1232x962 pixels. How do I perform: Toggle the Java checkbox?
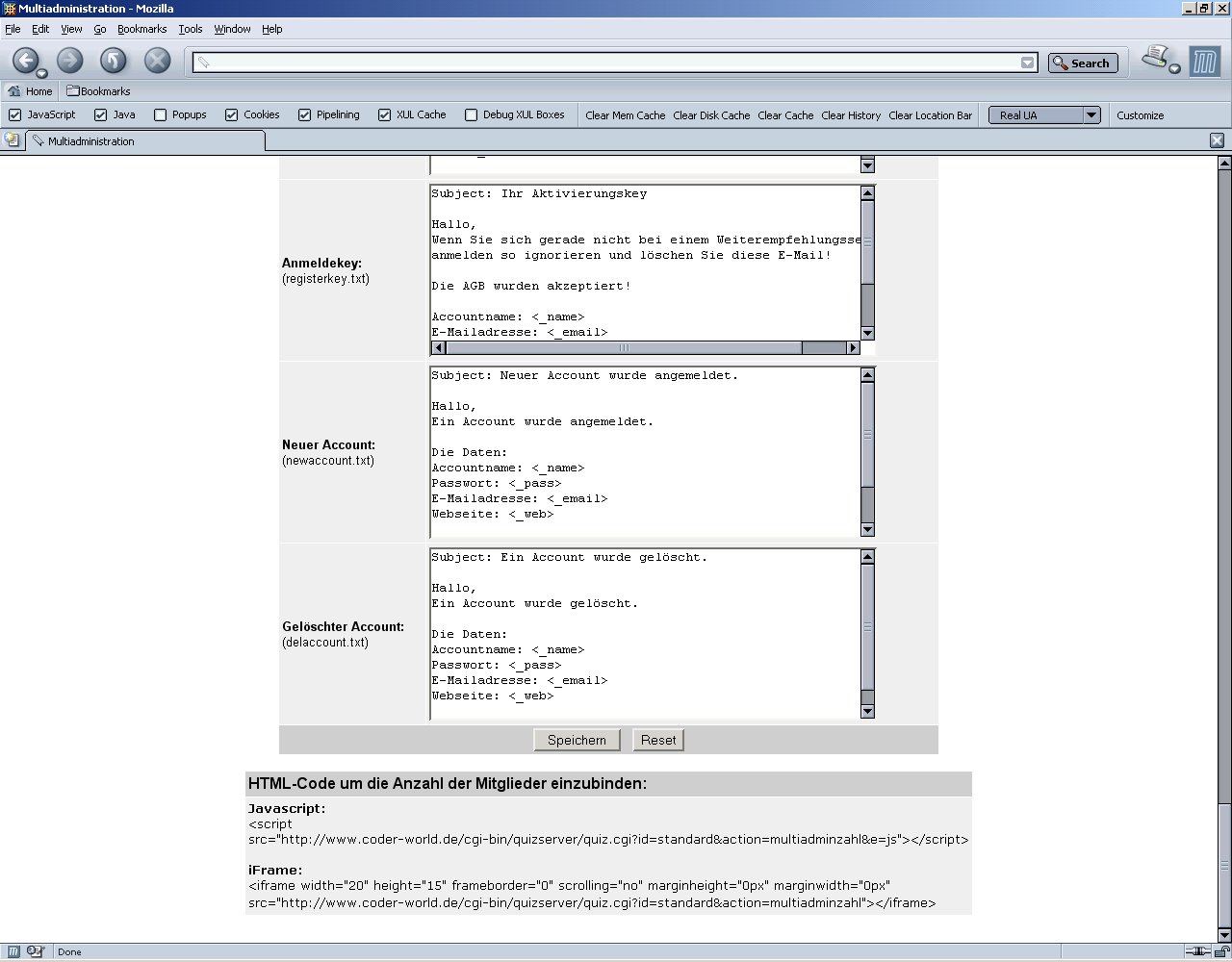click(100, 115)
